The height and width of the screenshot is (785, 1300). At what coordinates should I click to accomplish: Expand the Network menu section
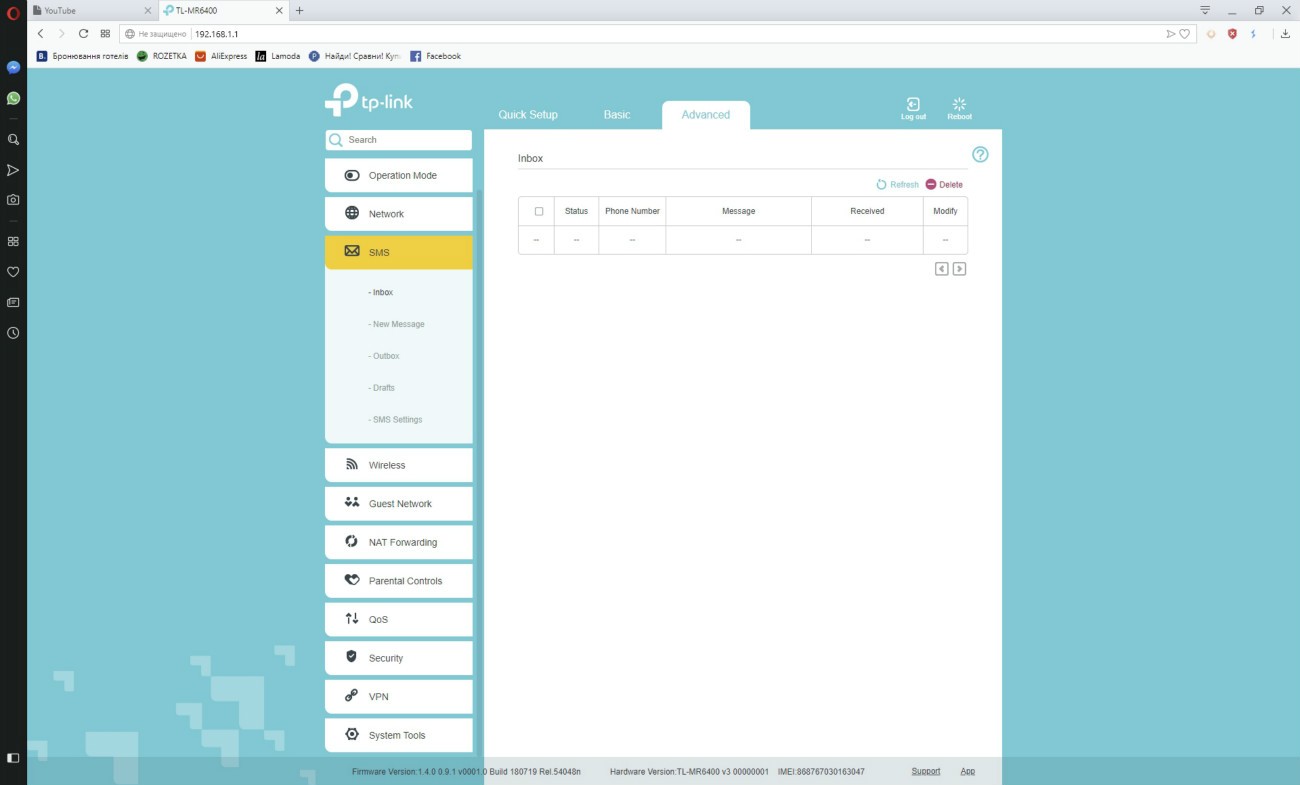click(x=398, y=214)
